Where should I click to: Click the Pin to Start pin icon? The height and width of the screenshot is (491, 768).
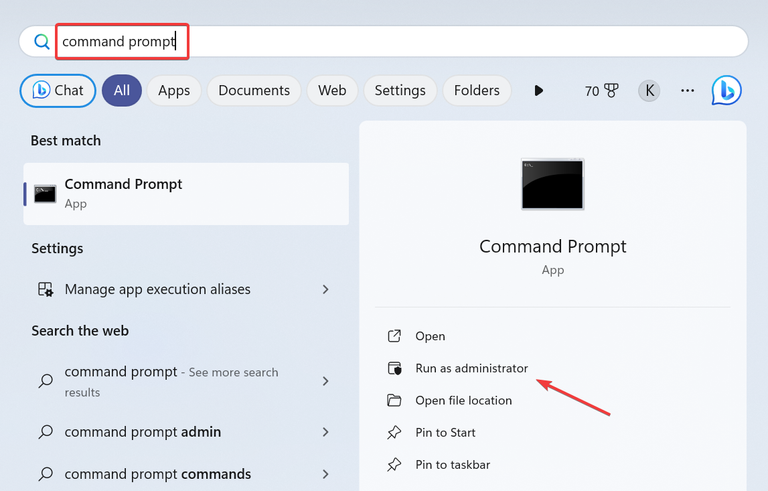394,433
